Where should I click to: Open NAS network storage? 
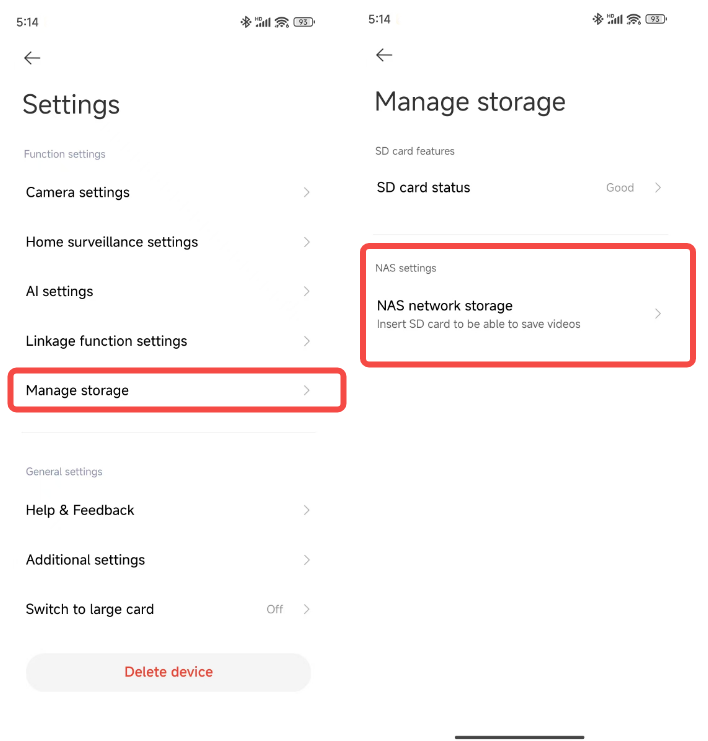point(445,306)
